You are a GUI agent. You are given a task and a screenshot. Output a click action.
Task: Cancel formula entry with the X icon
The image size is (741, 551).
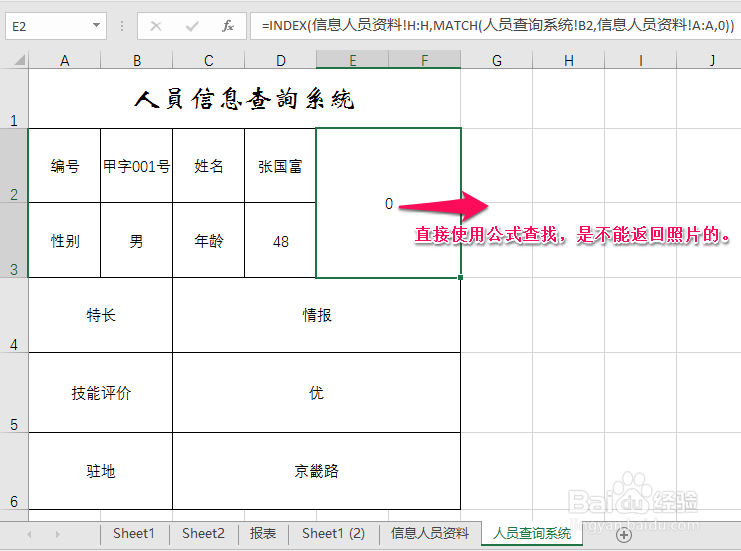[x=155, y=26]
